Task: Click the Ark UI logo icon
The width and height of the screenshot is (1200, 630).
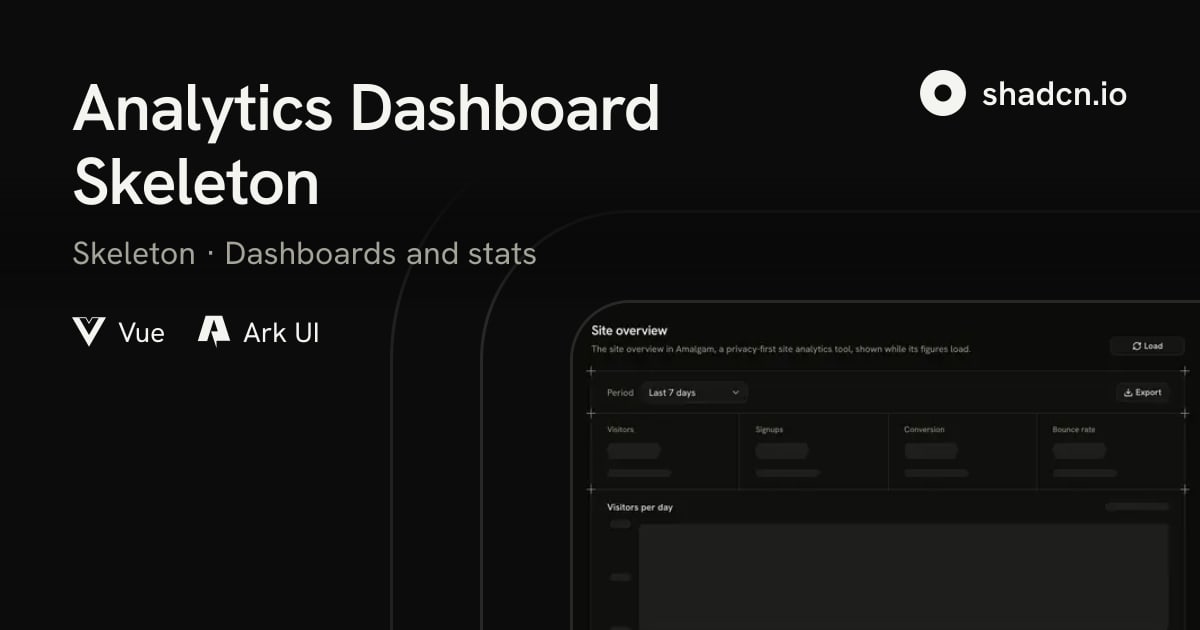Action: point(214,332)
